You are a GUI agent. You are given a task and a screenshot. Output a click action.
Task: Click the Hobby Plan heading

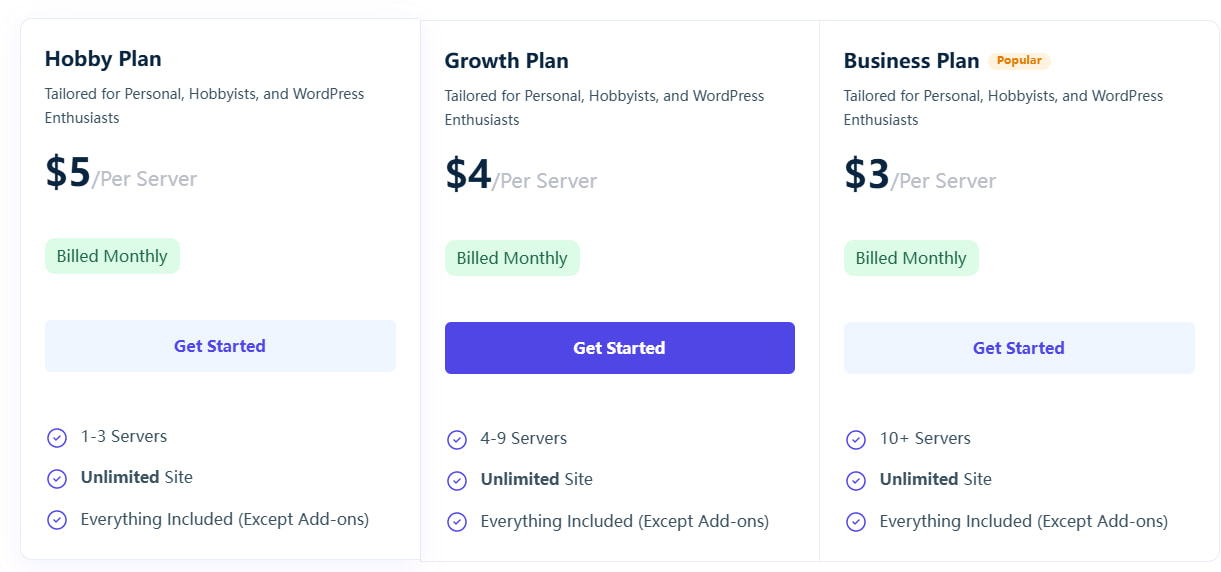pos(103,59)
